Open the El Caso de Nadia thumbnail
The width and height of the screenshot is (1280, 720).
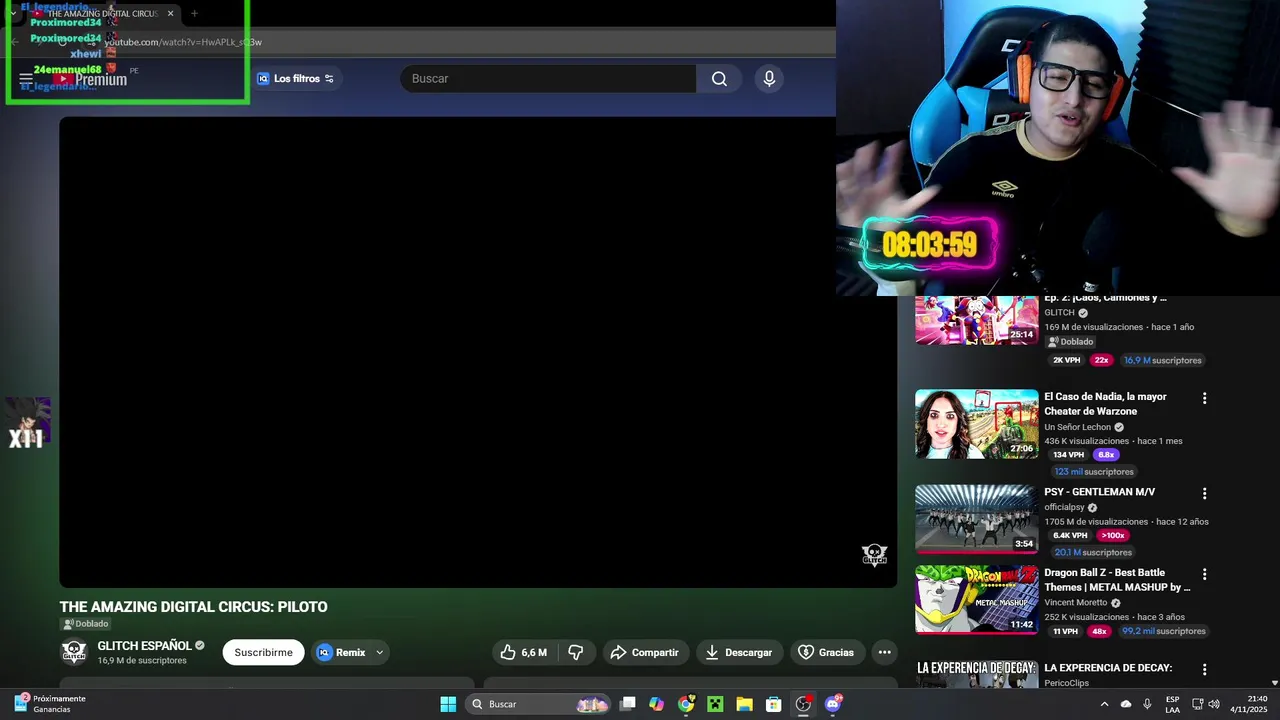pyautogui.click(x=977, y=424)
